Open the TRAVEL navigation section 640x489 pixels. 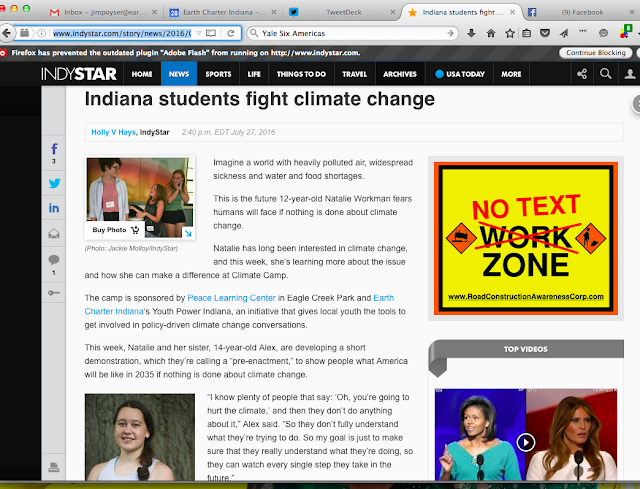tap(354, 74)
